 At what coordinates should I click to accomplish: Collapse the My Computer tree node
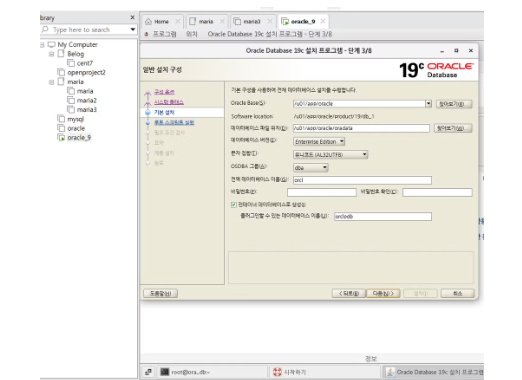(x=42, y=45)
